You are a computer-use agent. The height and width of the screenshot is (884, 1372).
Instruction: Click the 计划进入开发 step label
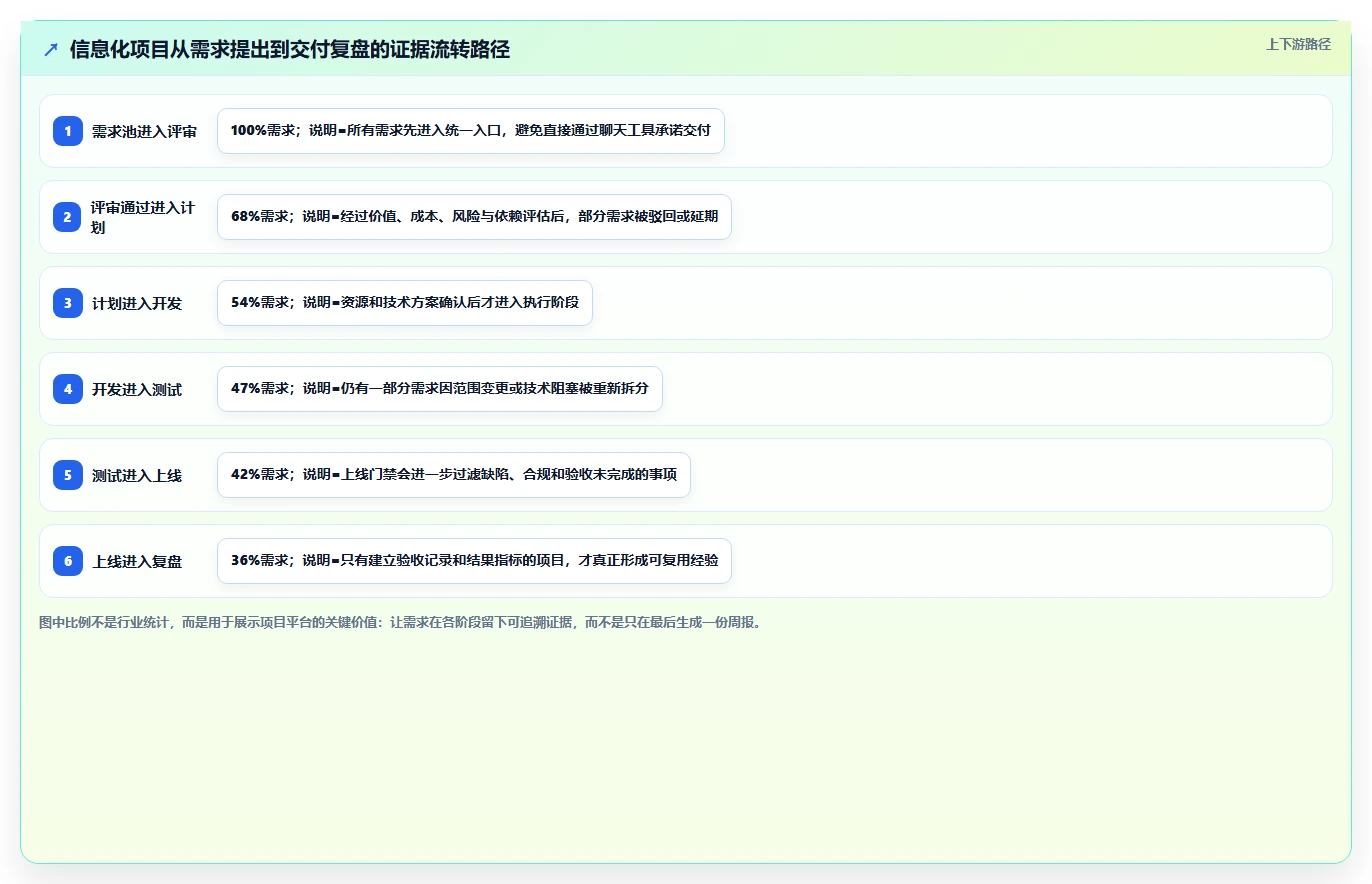pos(137,303)
